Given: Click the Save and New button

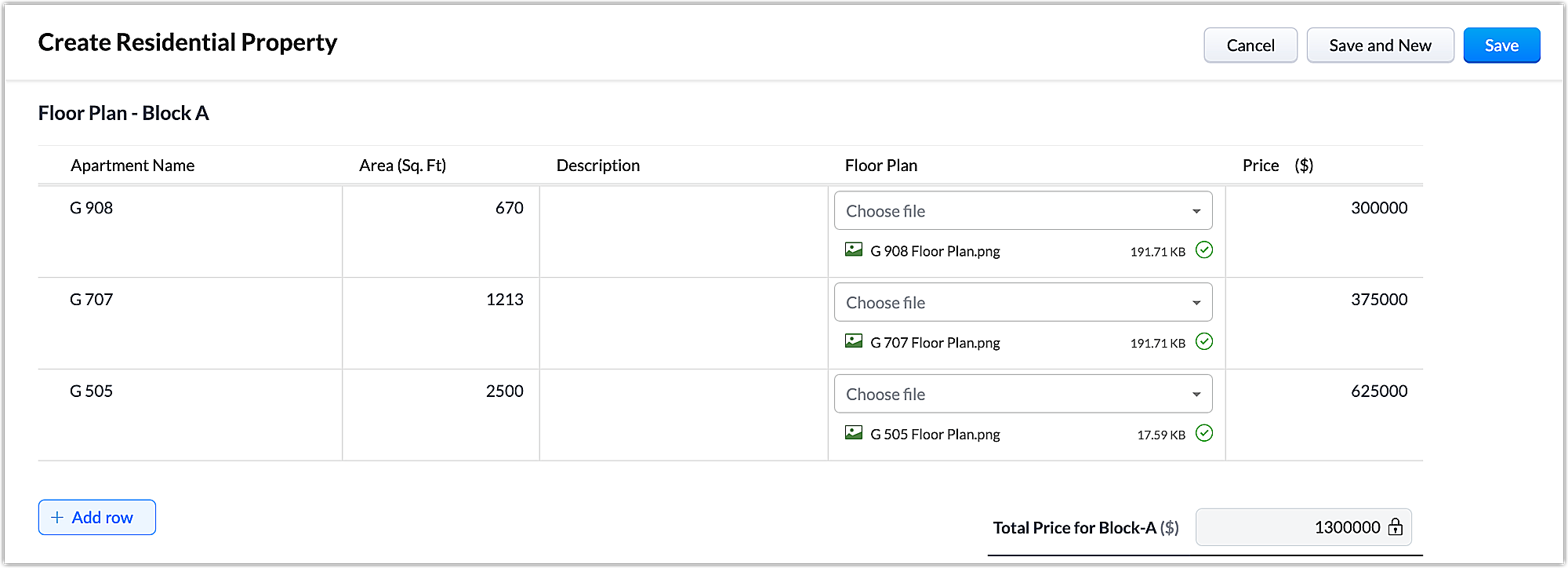Looking at the screenshot, I should 1380,46.
